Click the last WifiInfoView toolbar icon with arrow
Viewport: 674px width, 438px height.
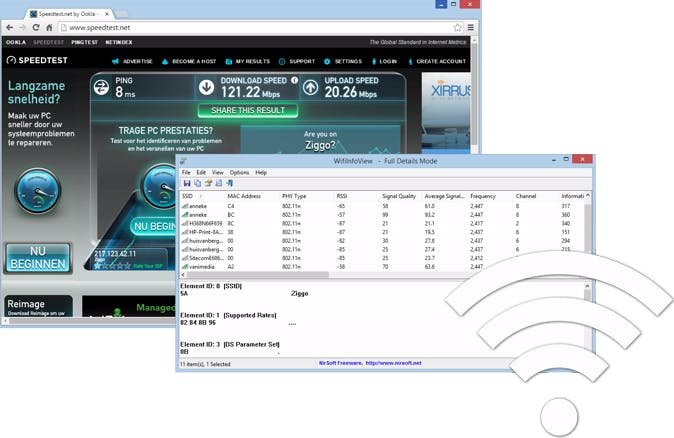[230, 183]
